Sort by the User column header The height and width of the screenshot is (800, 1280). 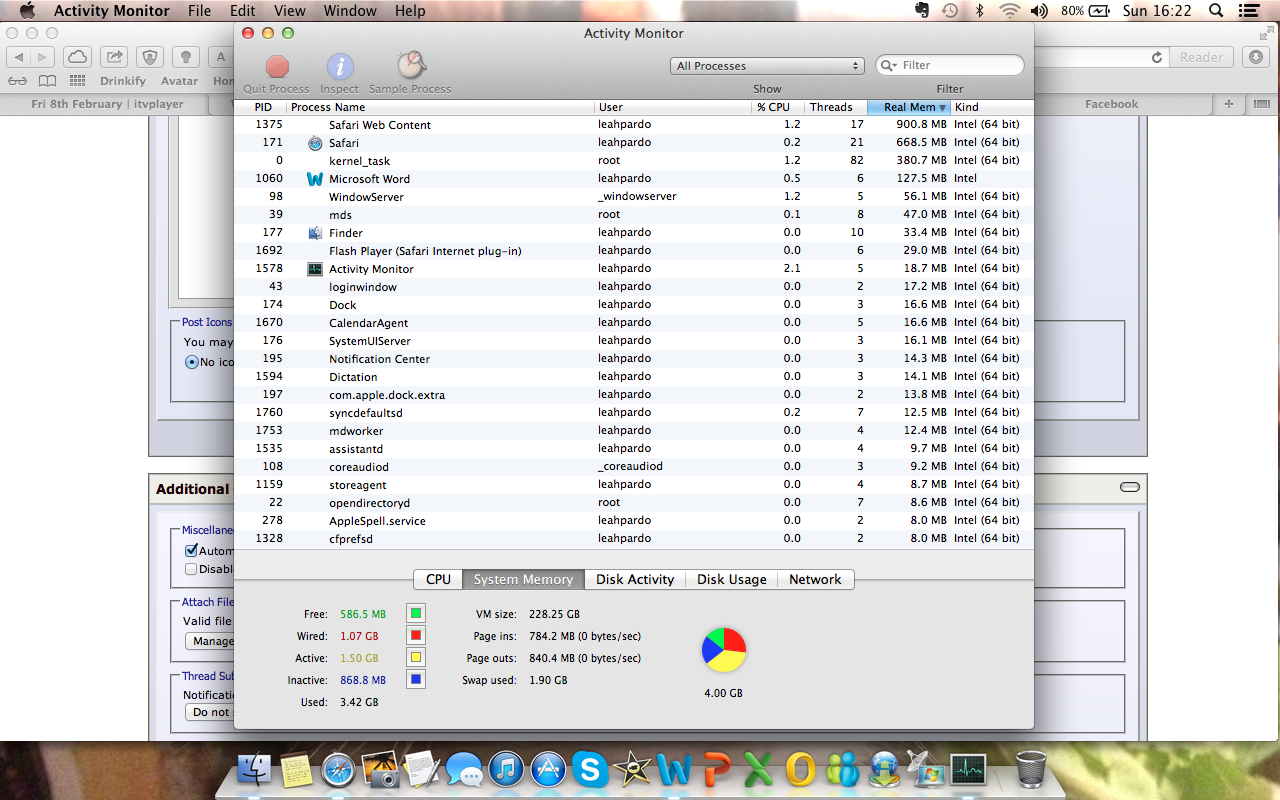coord(673,107)
